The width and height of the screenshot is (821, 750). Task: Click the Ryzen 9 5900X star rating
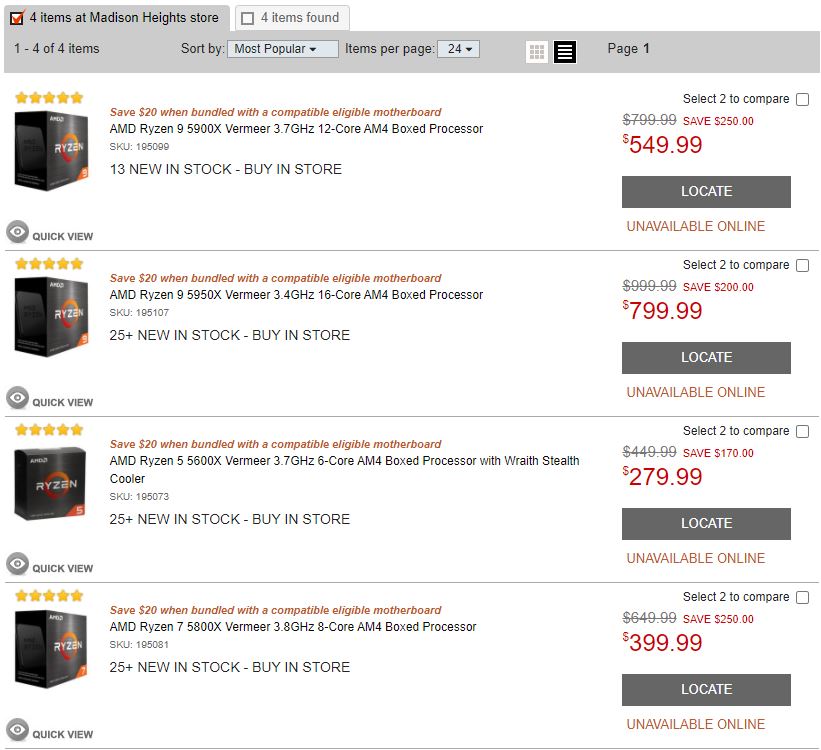point(49,98)
